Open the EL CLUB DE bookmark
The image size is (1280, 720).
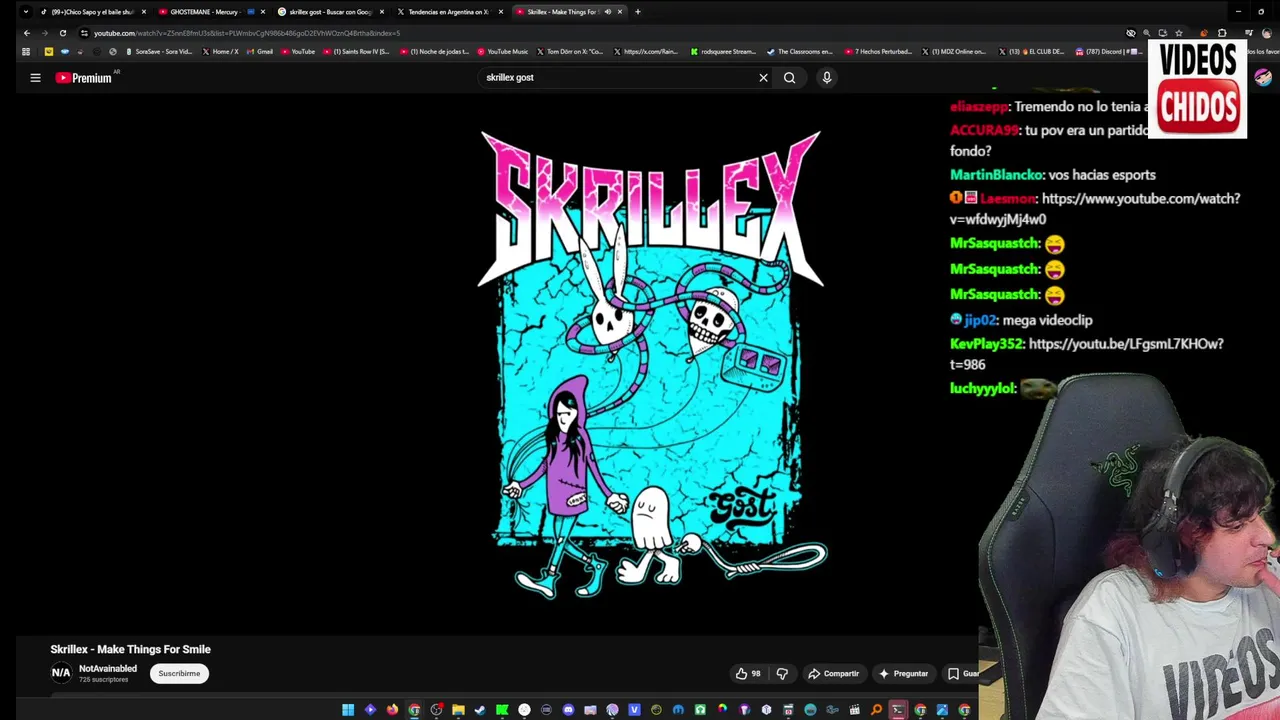tap(1029, 51)
